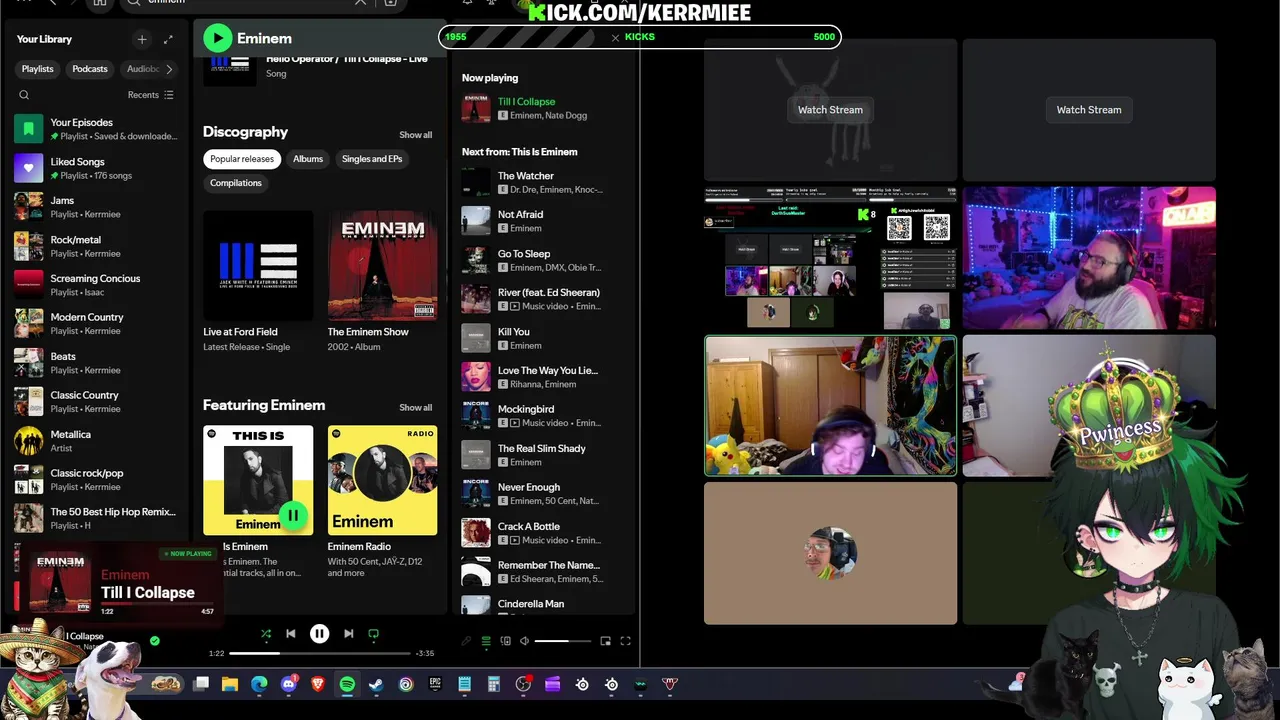
Task: Open the Metallica artist entry
Action: pos(96,441)
